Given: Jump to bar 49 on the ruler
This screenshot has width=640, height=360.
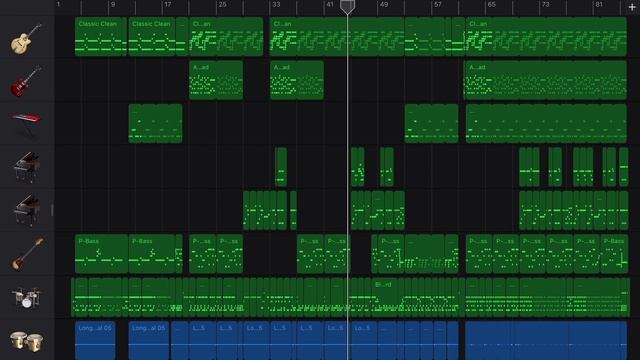Looking at the screenshot, I should [x=384, y=4].
